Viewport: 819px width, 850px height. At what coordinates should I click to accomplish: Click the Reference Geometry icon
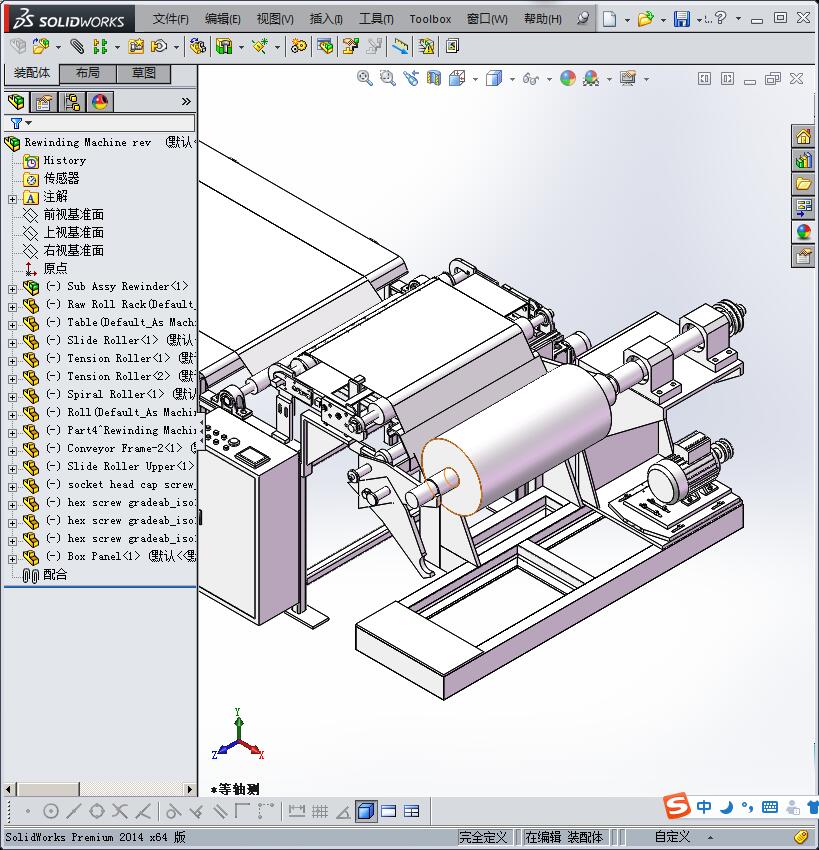click(260, 47)
